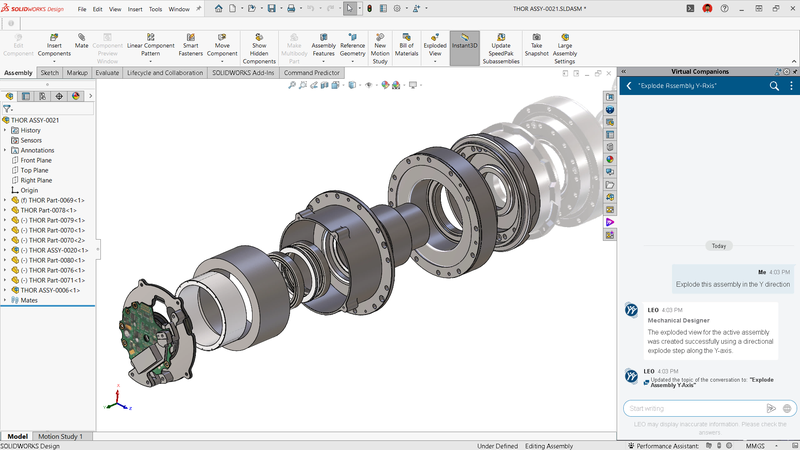Image resolution: width=800 pixels, height=450 pixels.
Task: Open Command Predictor tab
Action: point(311,72)
